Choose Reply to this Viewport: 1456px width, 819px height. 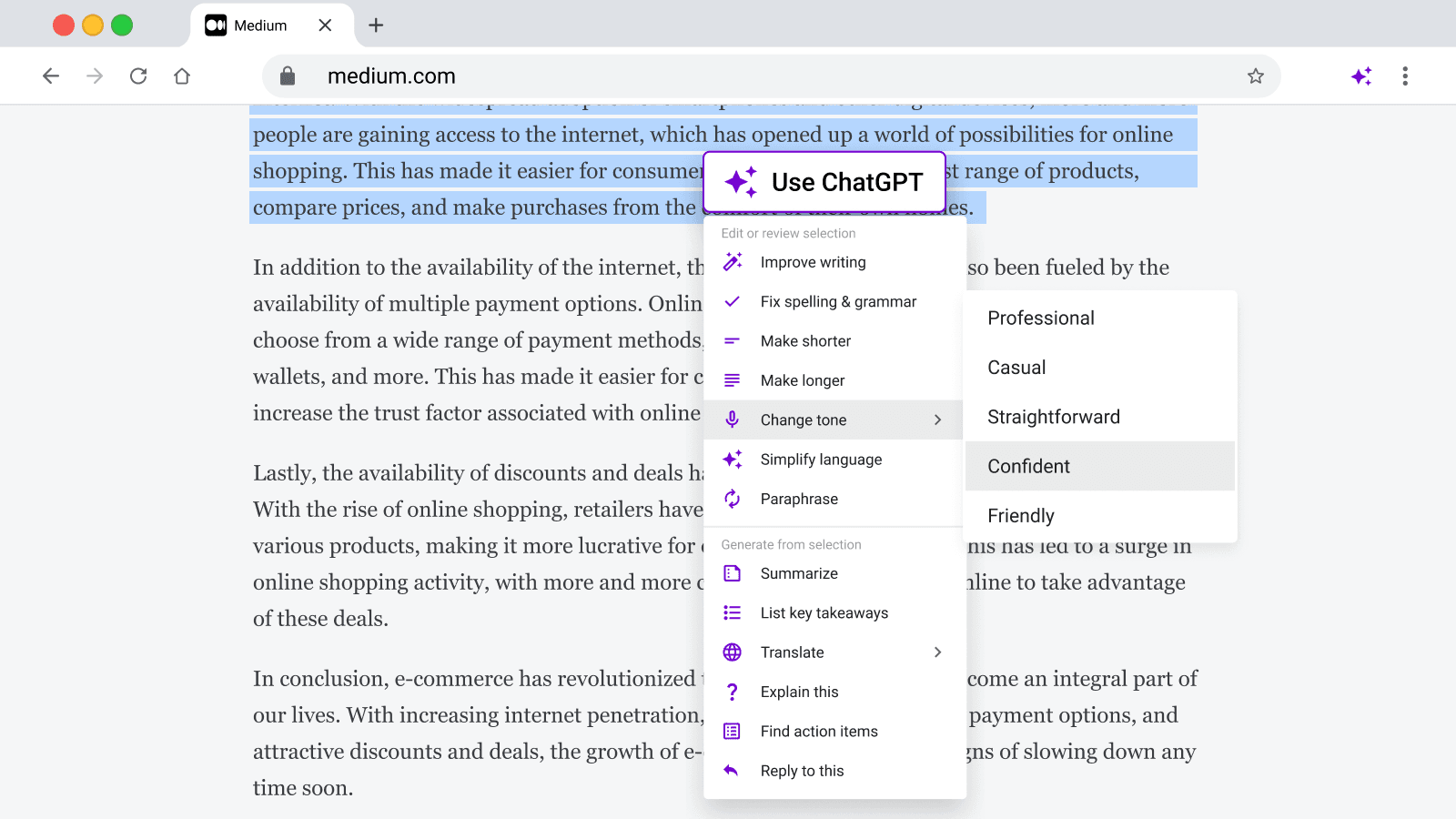(x=834, y=771)
